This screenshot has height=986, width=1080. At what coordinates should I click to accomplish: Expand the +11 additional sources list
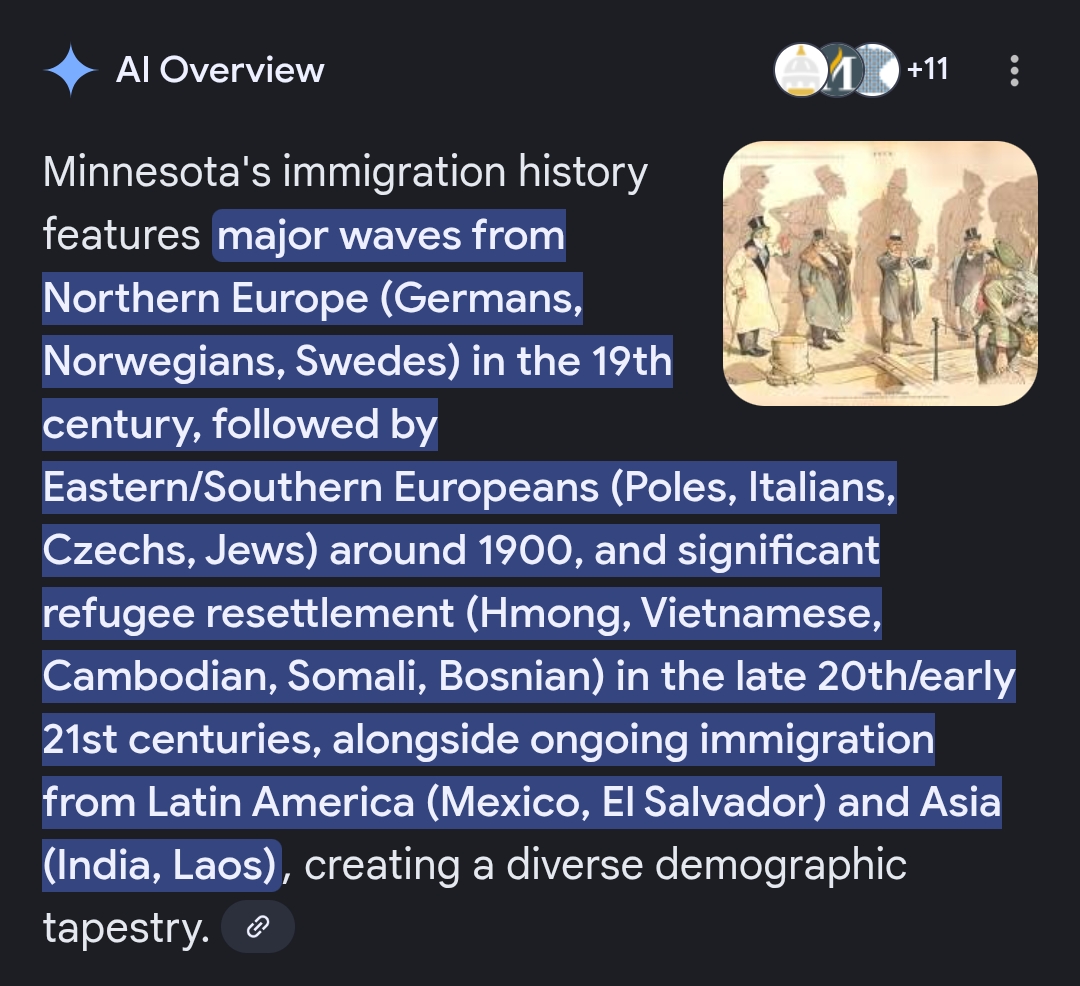pos(927,70)
